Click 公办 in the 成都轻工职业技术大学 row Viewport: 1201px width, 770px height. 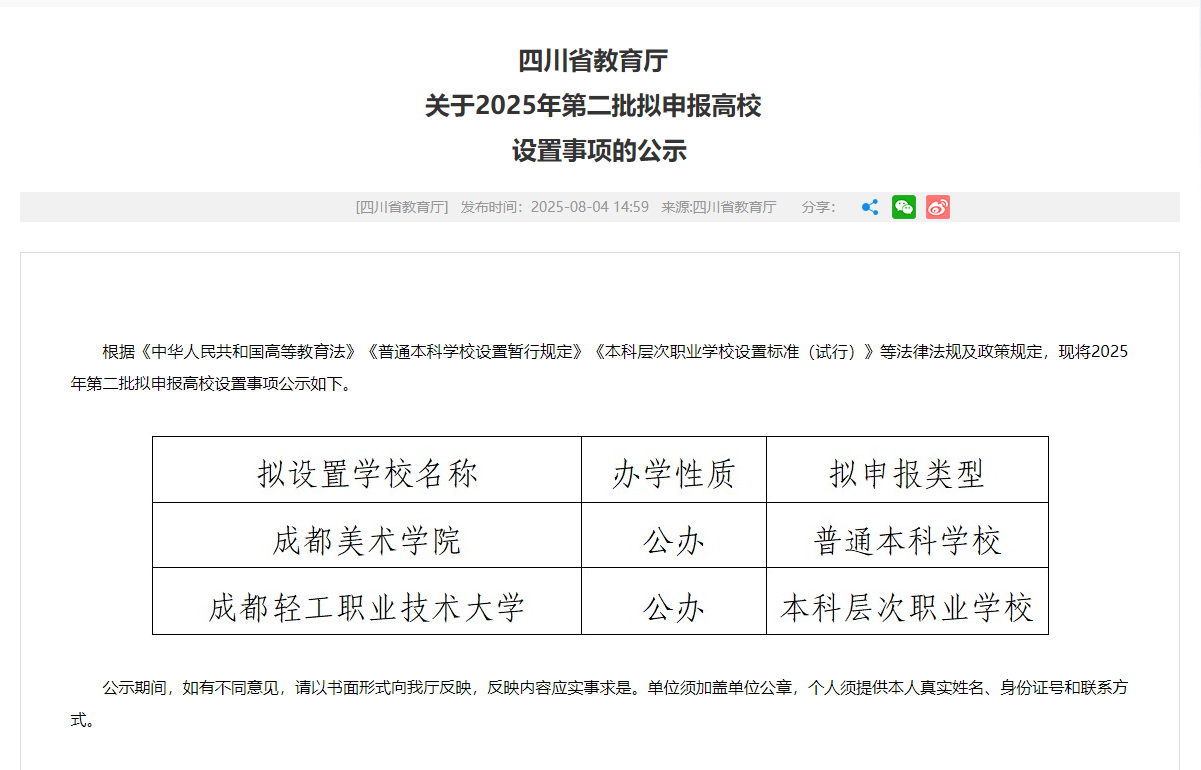coord(674,606)
